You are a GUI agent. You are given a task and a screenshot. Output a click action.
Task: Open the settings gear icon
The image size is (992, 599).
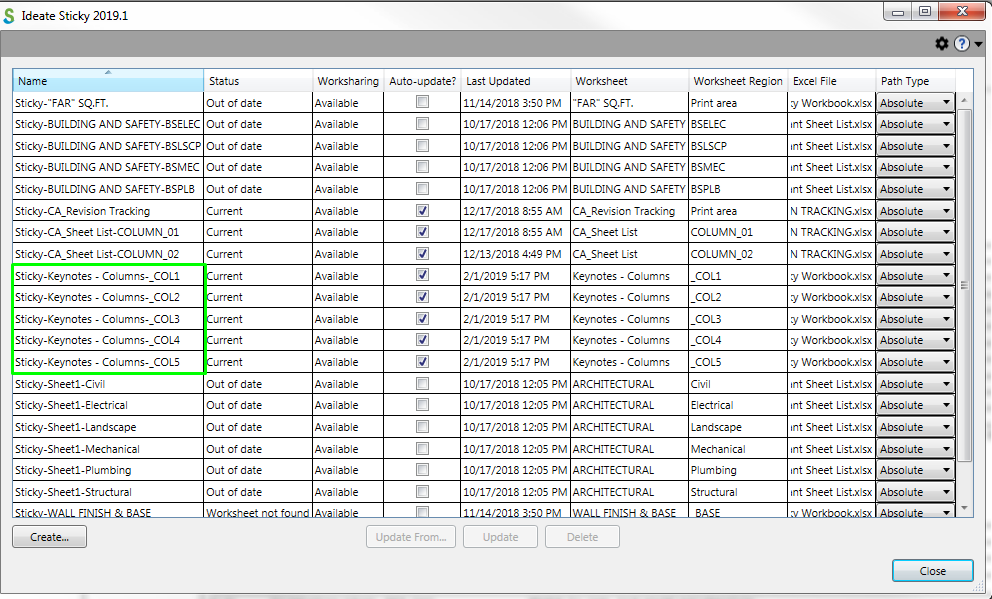coord(941,43)
